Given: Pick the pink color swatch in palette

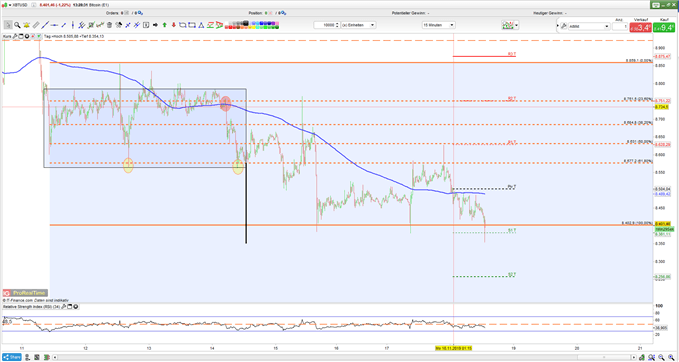Looking at the screenshot, I should coord(277,23).
